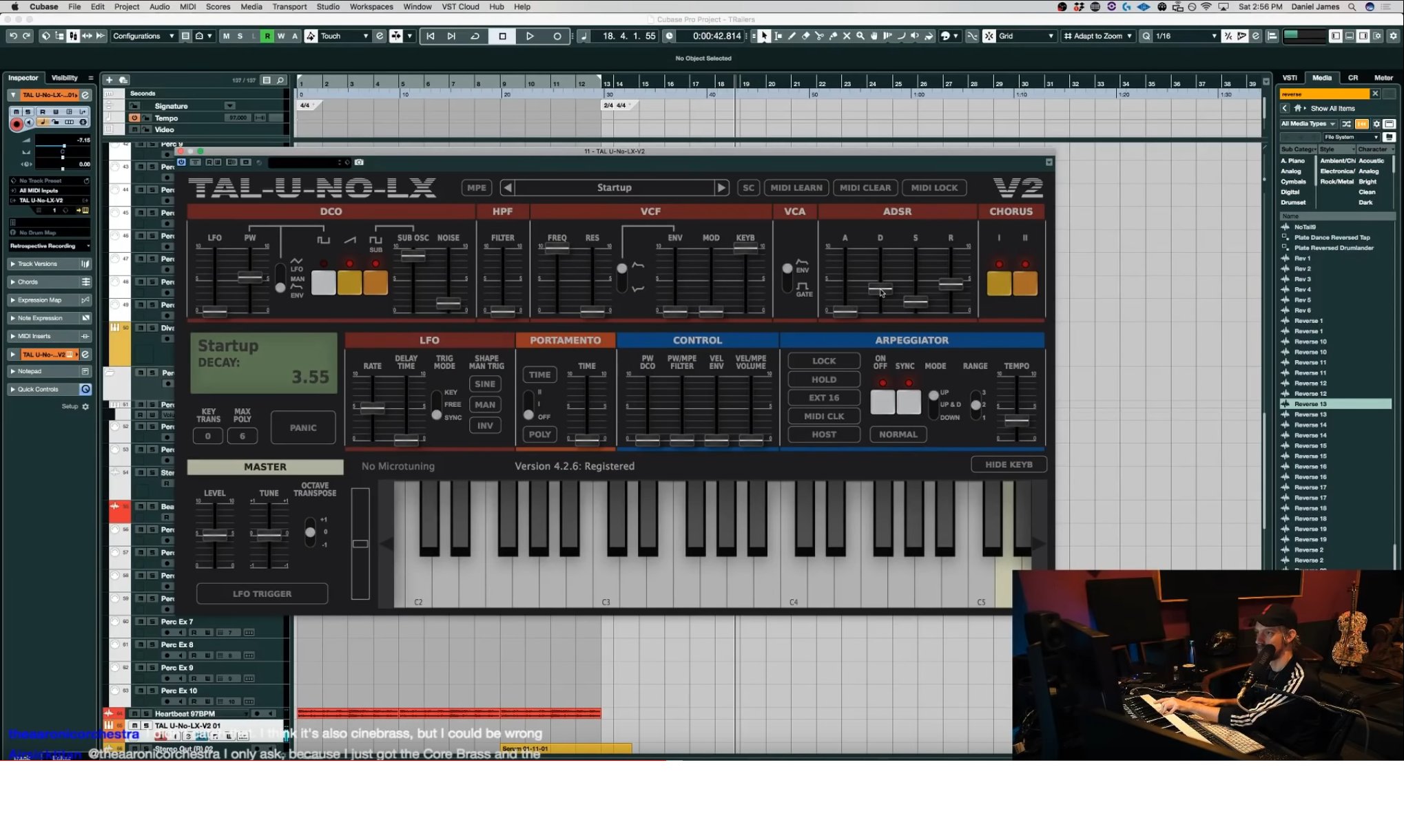Viewport: 1404px width, 840px height.
Task: Click Go to previous marker transport button
Action: pos(430,36)
